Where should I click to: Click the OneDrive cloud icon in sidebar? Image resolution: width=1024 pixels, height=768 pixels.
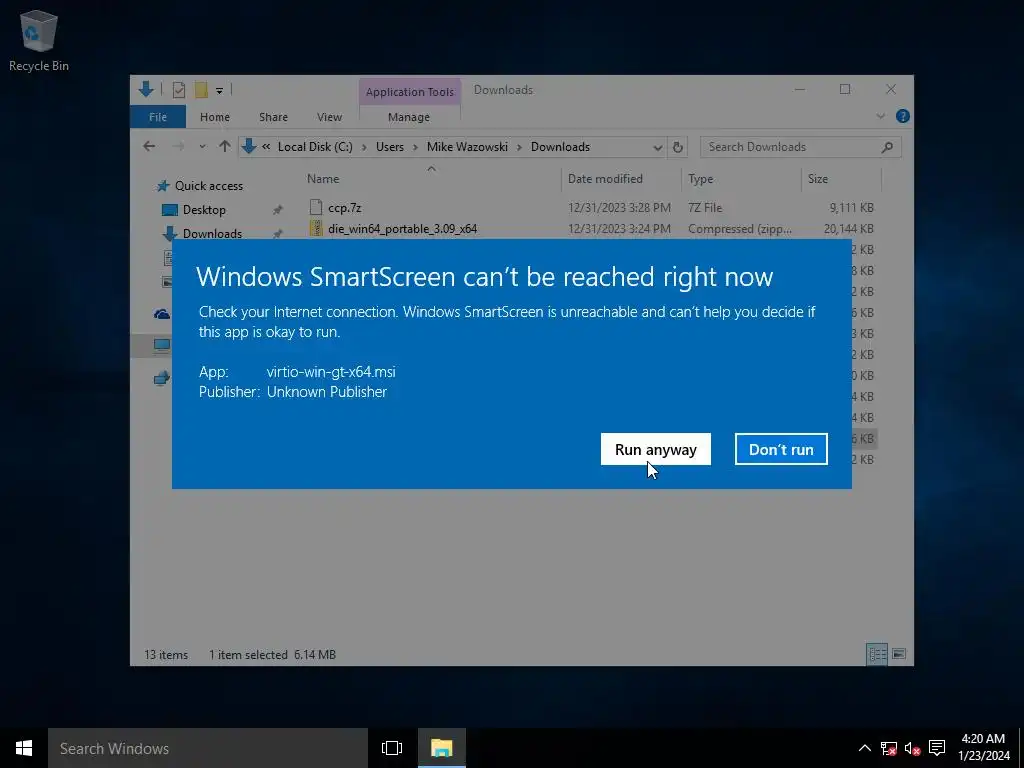click(x=161, y=314)
